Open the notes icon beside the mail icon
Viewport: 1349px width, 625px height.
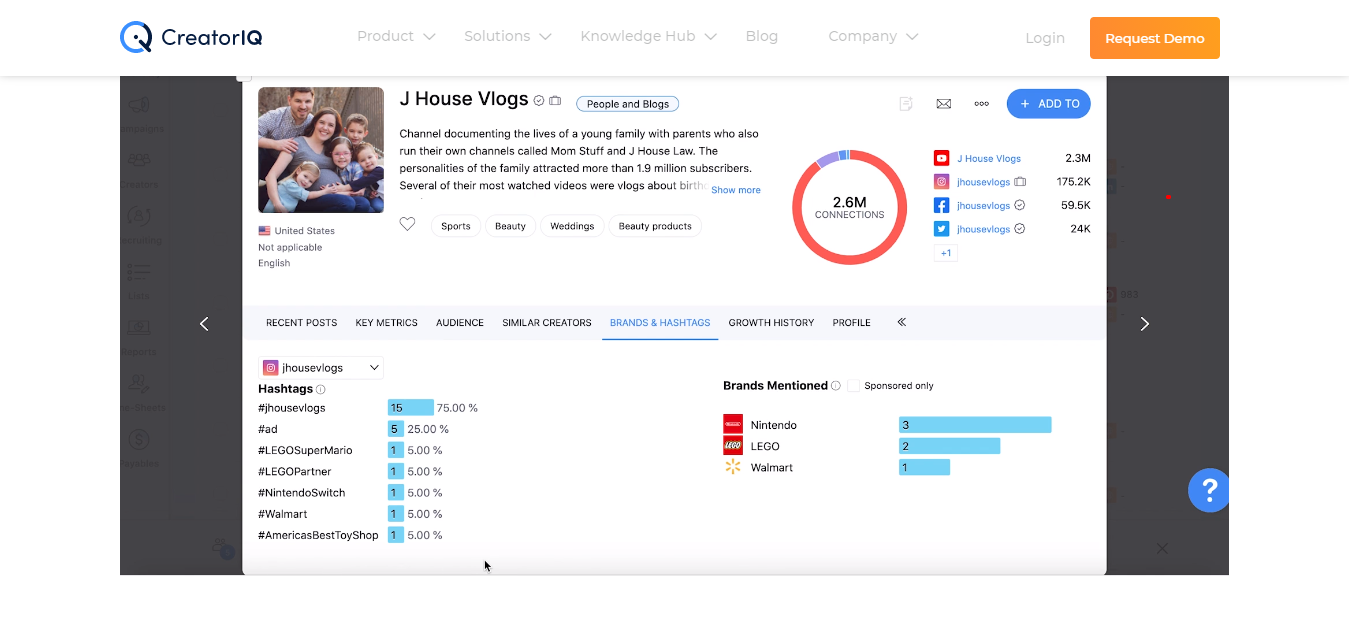pyautogui.click(x=906, y=103)
